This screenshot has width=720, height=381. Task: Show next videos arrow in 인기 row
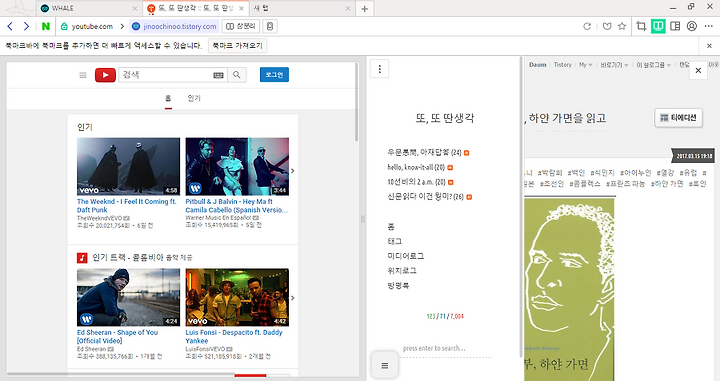tap(292, 171)
